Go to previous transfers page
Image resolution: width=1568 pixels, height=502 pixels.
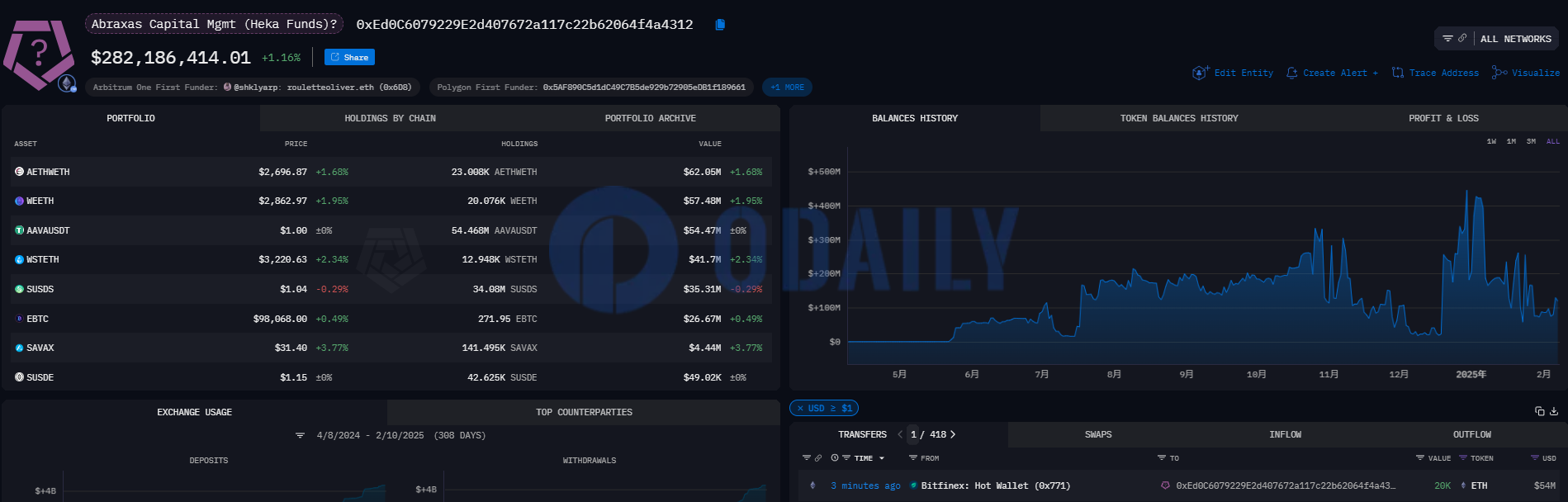tap(900, 434)
